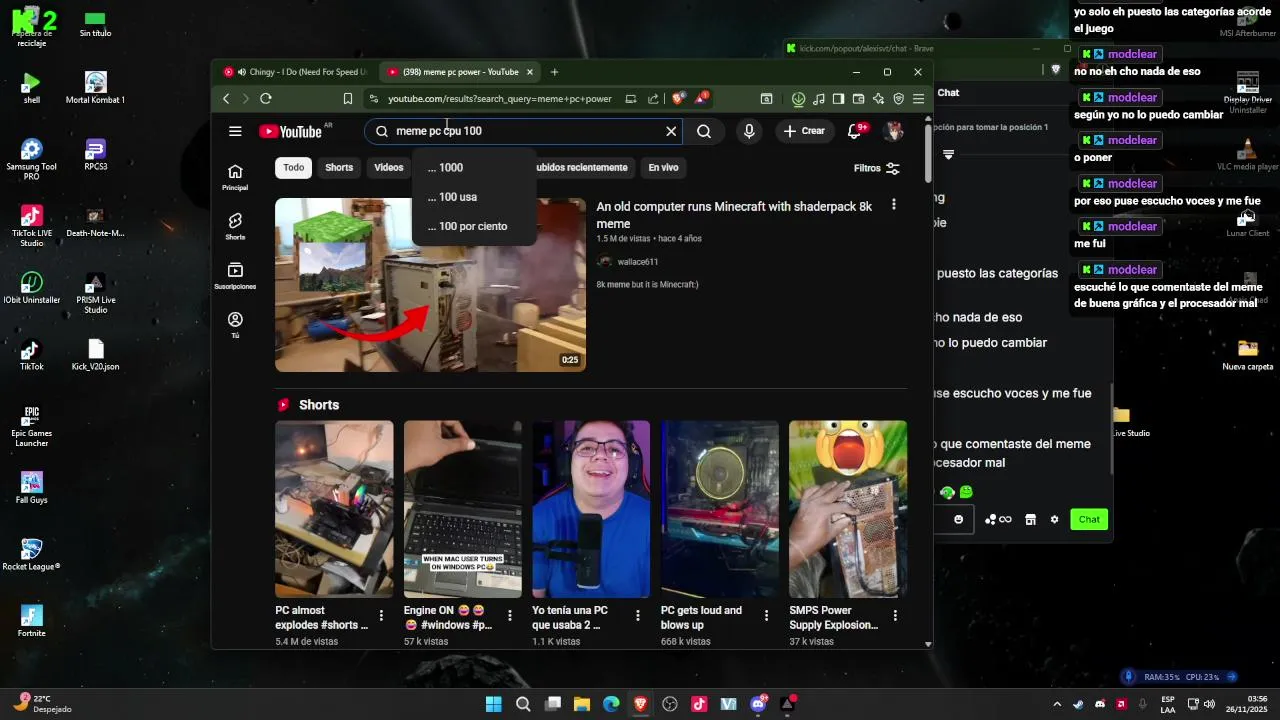This screenshot has height=720, width=1280.
Task: Open the 'Engine ON' laptop short thumbnail
Action: (x=462, y=509)
